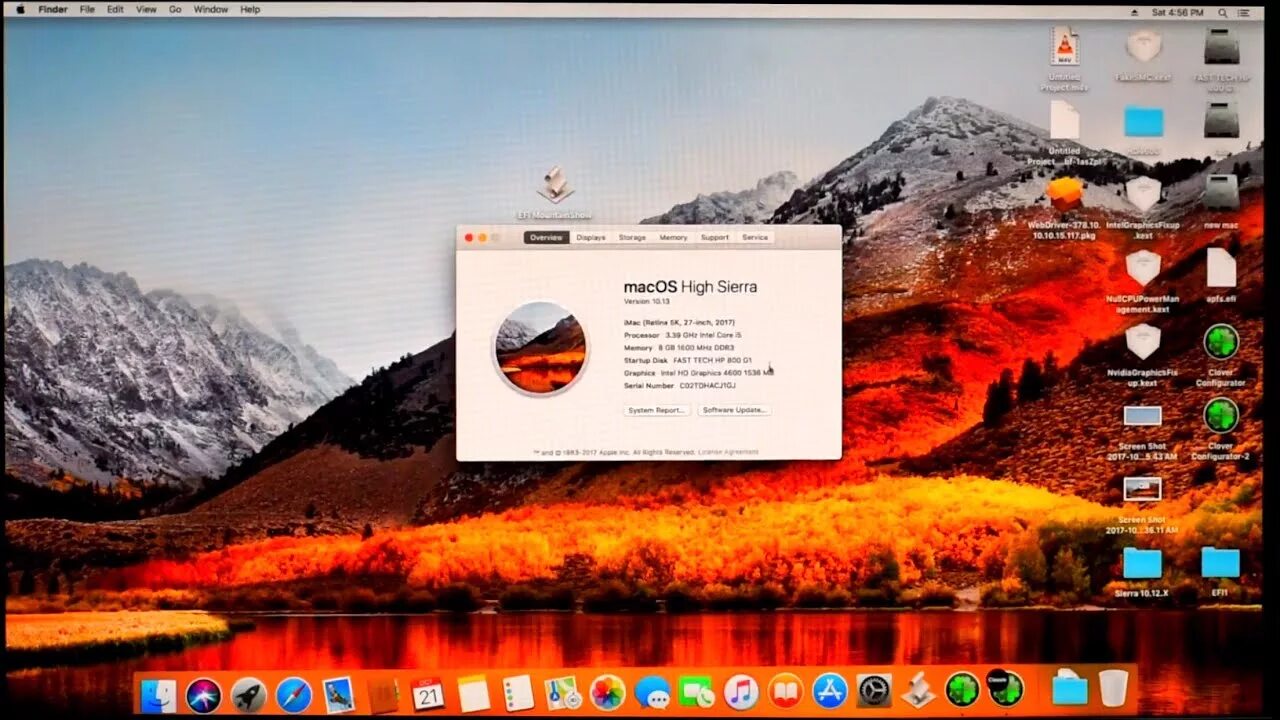Click the System Report button

tap(657, 410)
